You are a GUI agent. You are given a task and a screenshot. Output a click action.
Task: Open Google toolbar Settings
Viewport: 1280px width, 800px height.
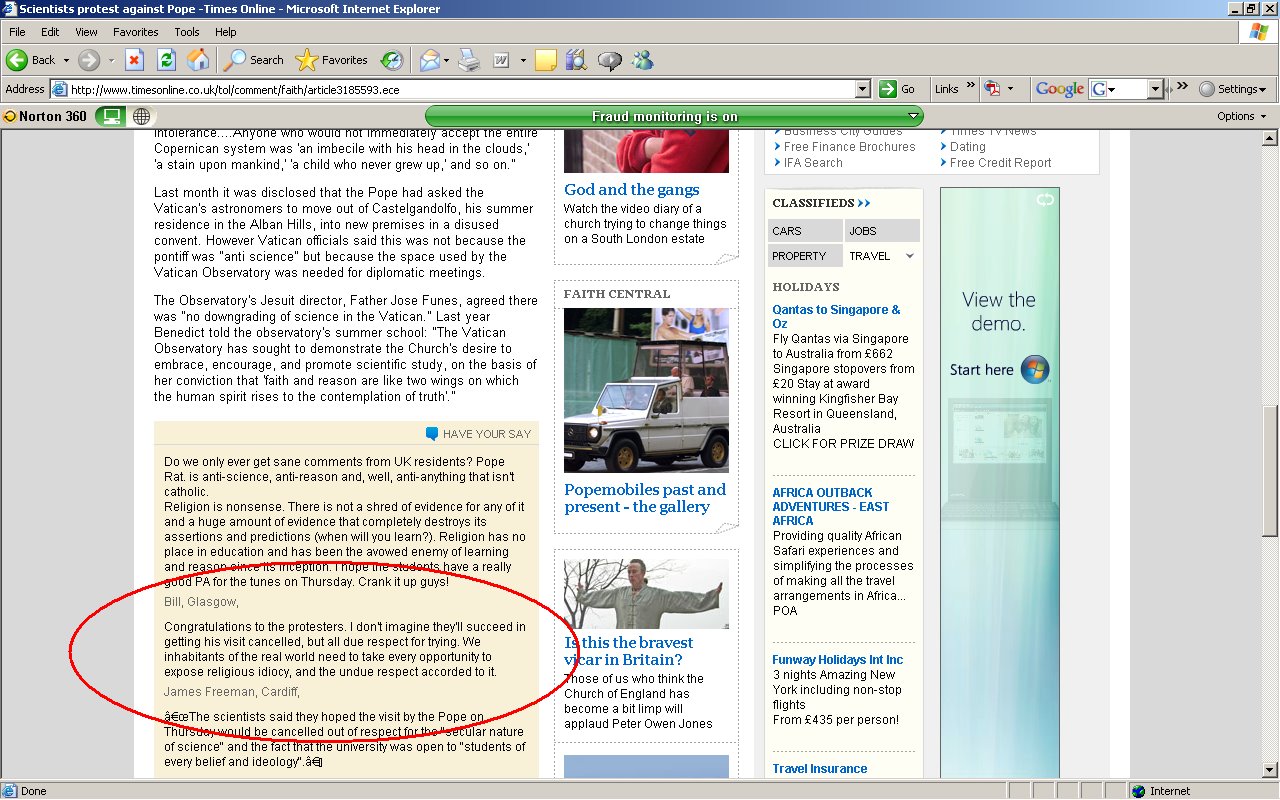1233,89
